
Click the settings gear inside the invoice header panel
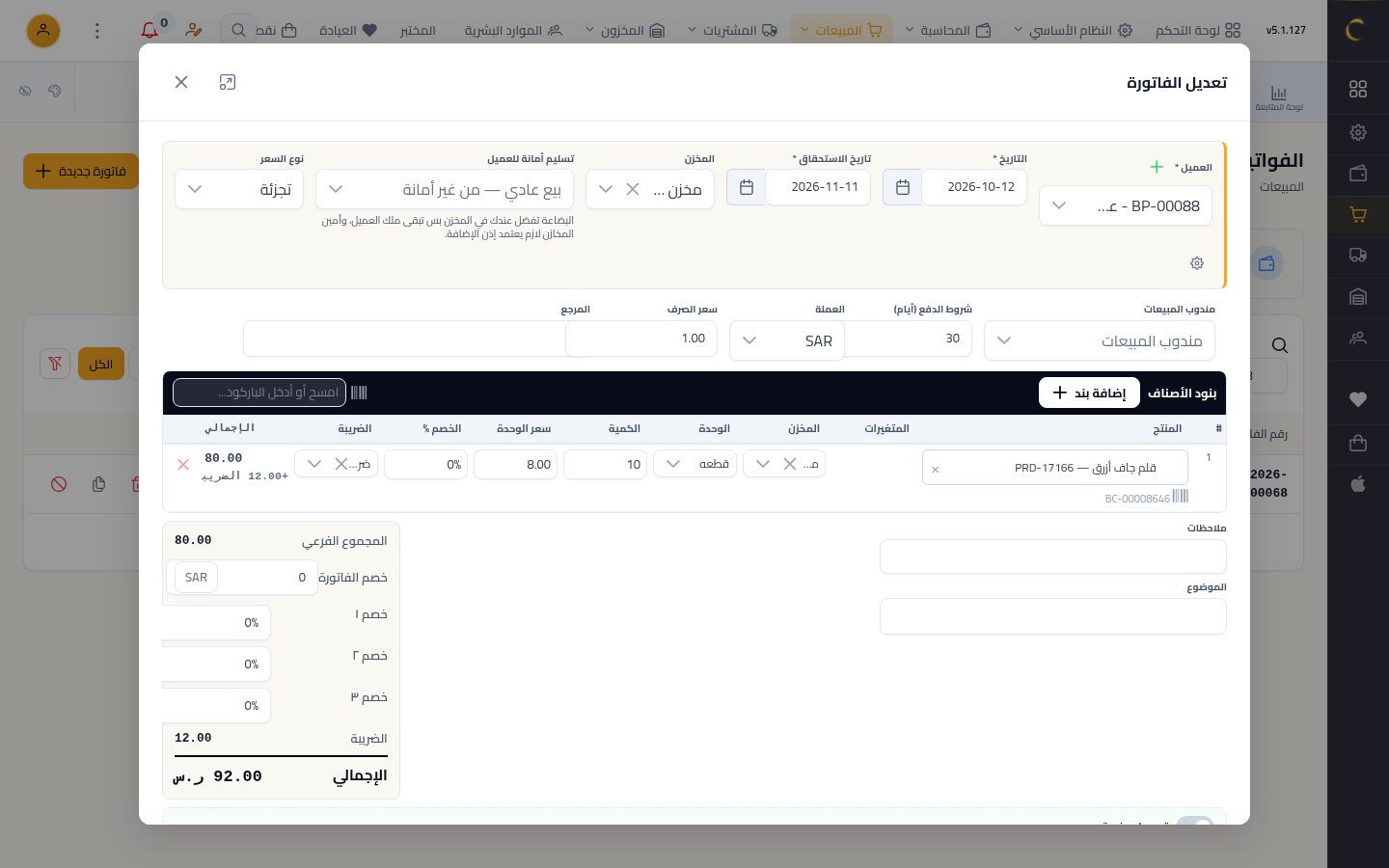pyautogui.click(x=1197, y=263)
